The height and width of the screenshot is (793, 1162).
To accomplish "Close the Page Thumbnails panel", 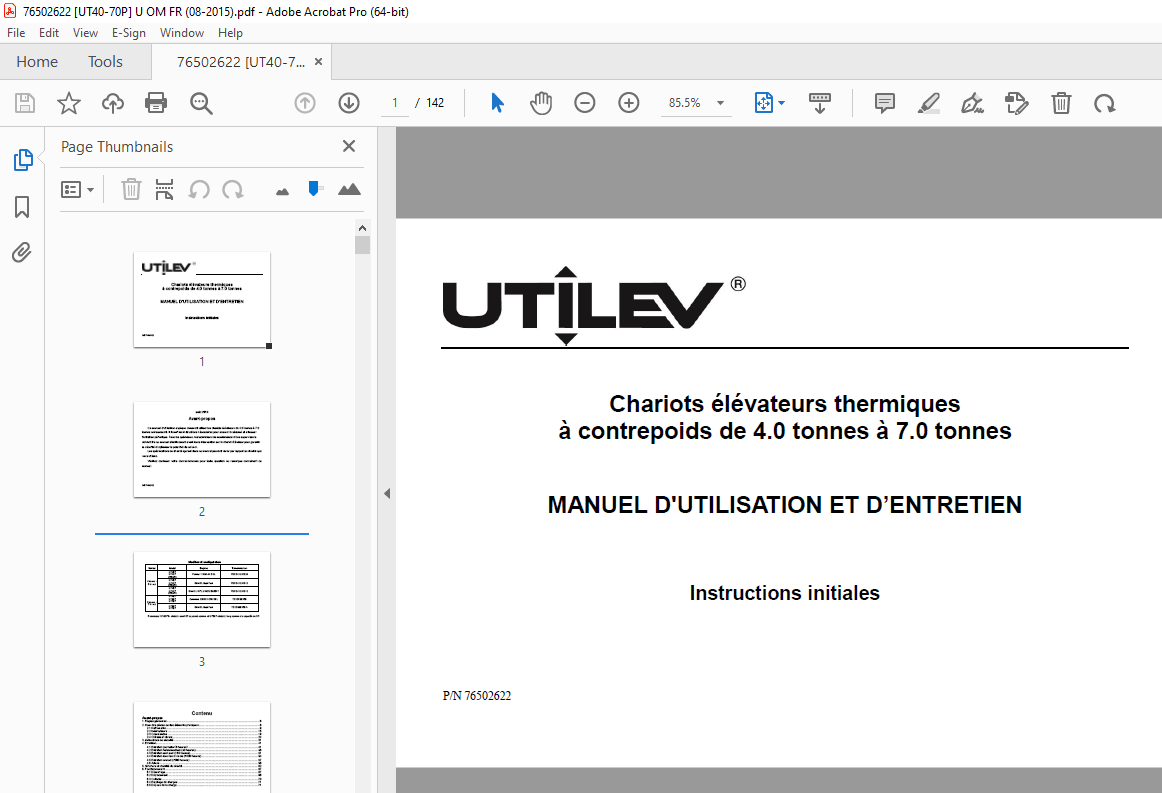I will pyautogui.click(x=348, y=146).
